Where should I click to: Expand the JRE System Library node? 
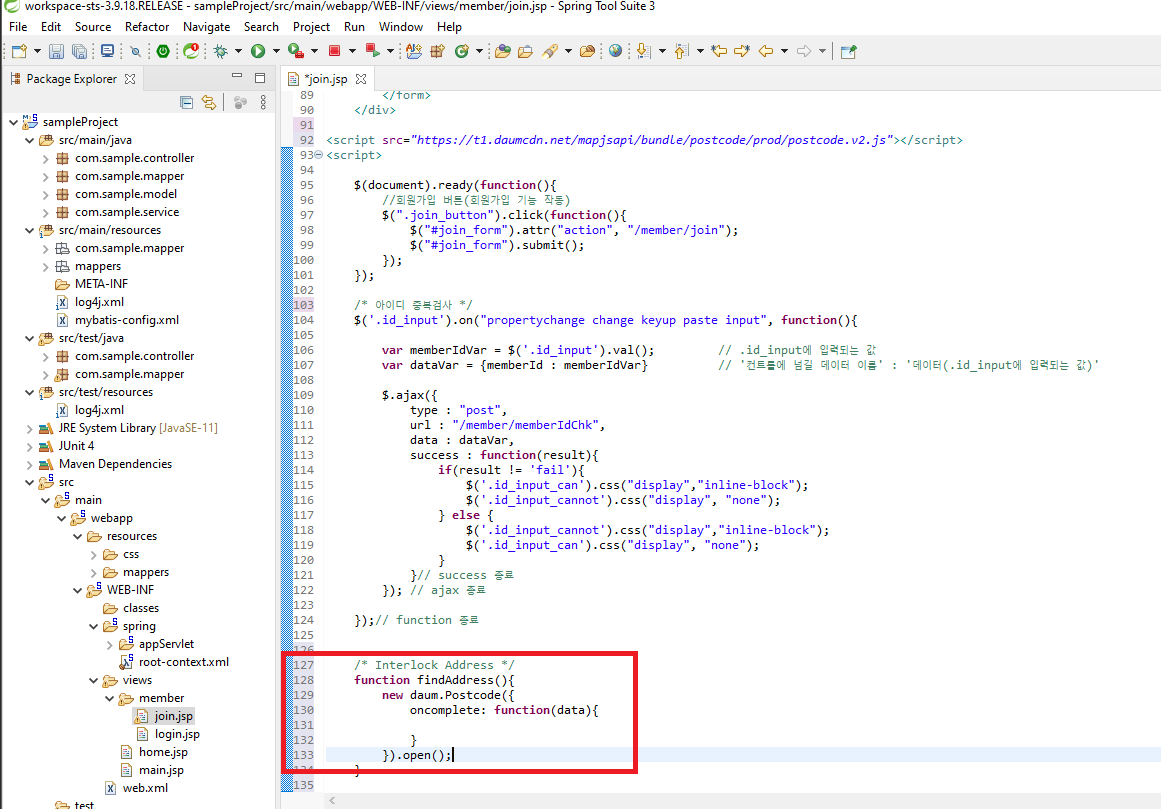click(x=30, y=428)
